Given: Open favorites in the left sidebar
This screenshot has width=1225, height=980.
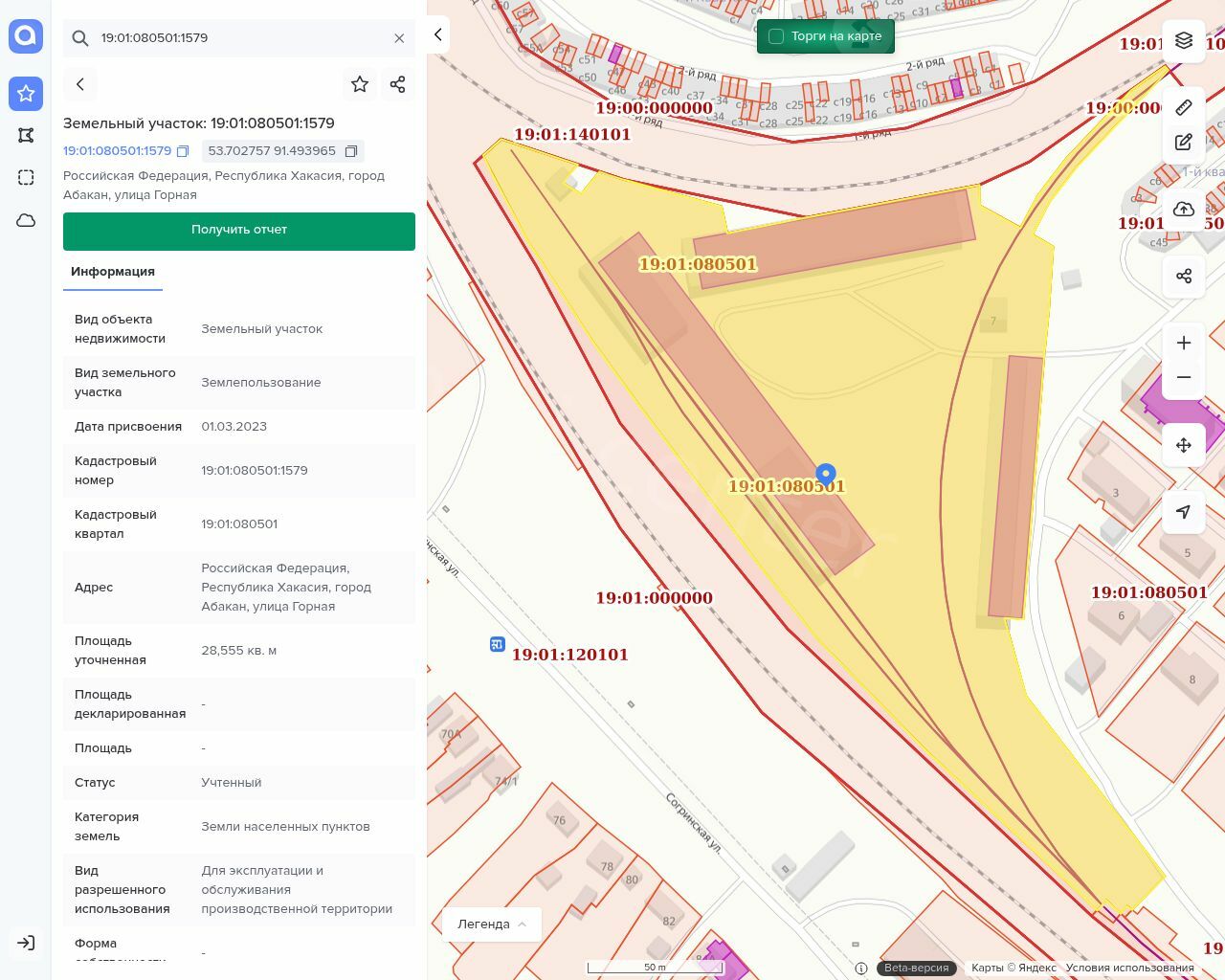Looking at the screenshot, I should [26, 93].
